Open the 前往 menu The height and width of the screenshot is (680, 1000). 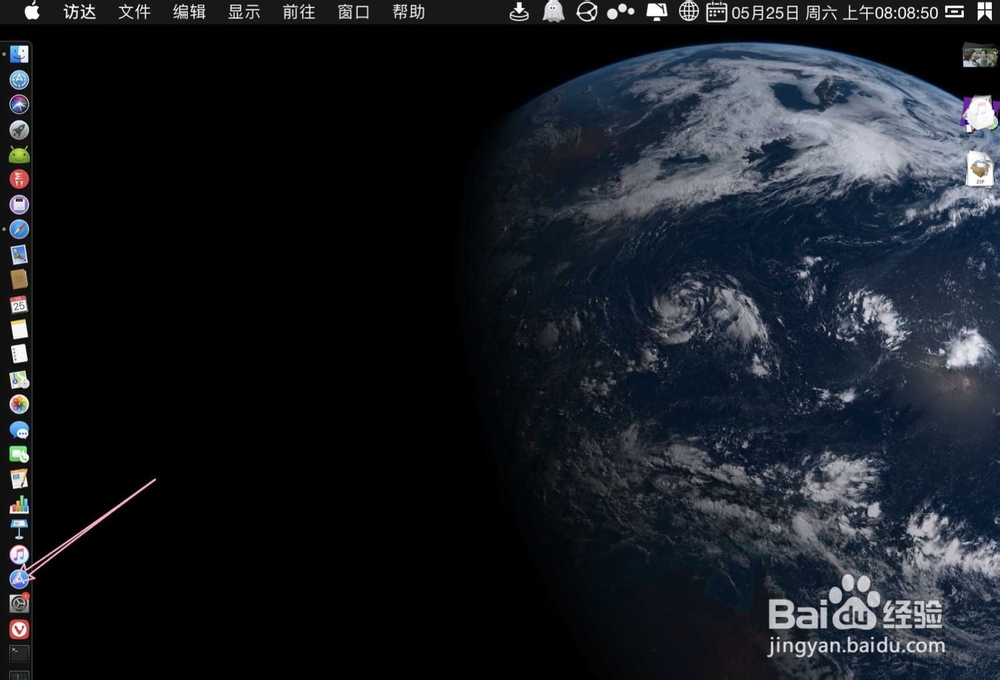(x=299, y=12)
